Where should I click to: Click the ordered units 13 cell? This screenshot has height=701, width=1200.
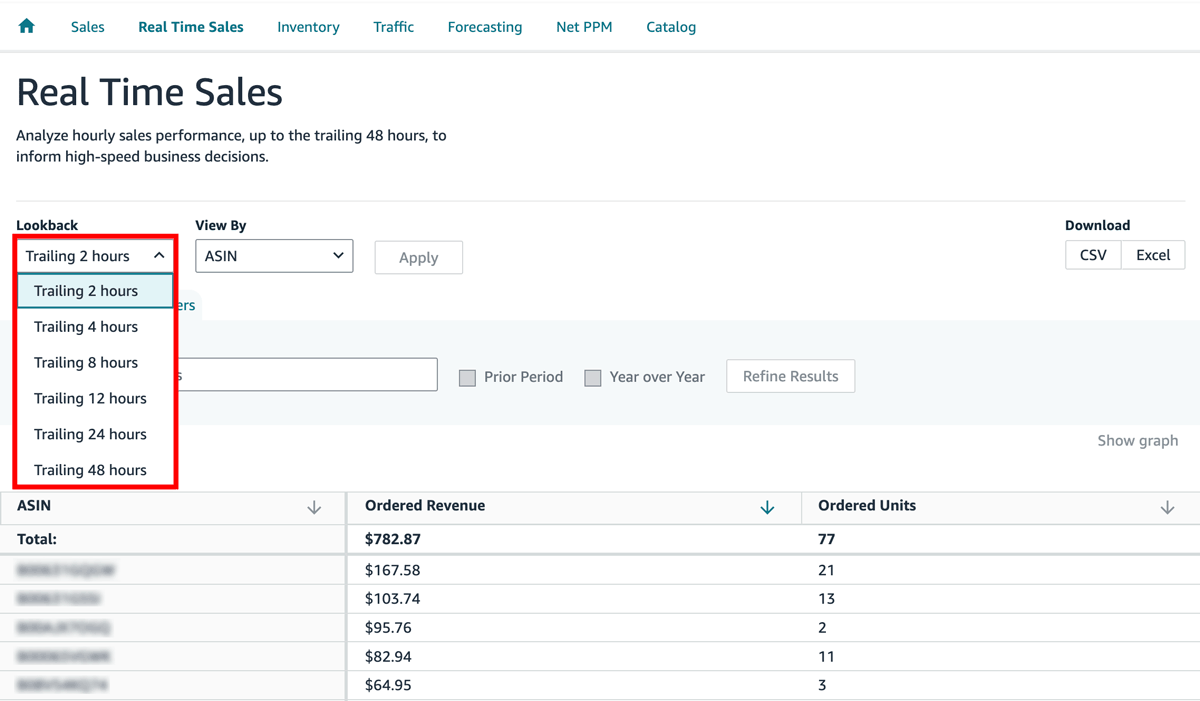(1001, 599)
